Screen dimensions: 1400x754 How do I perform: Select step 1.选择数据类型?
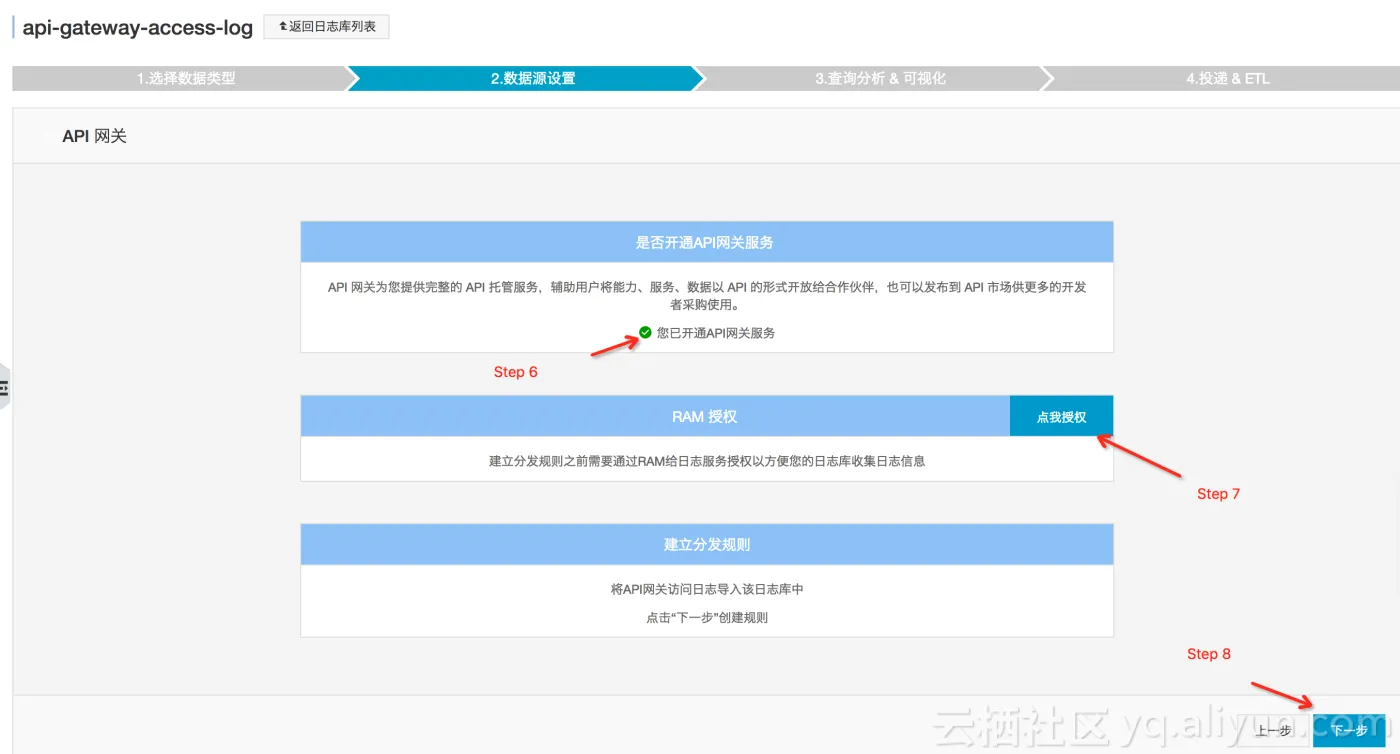[x=186, y=78]
